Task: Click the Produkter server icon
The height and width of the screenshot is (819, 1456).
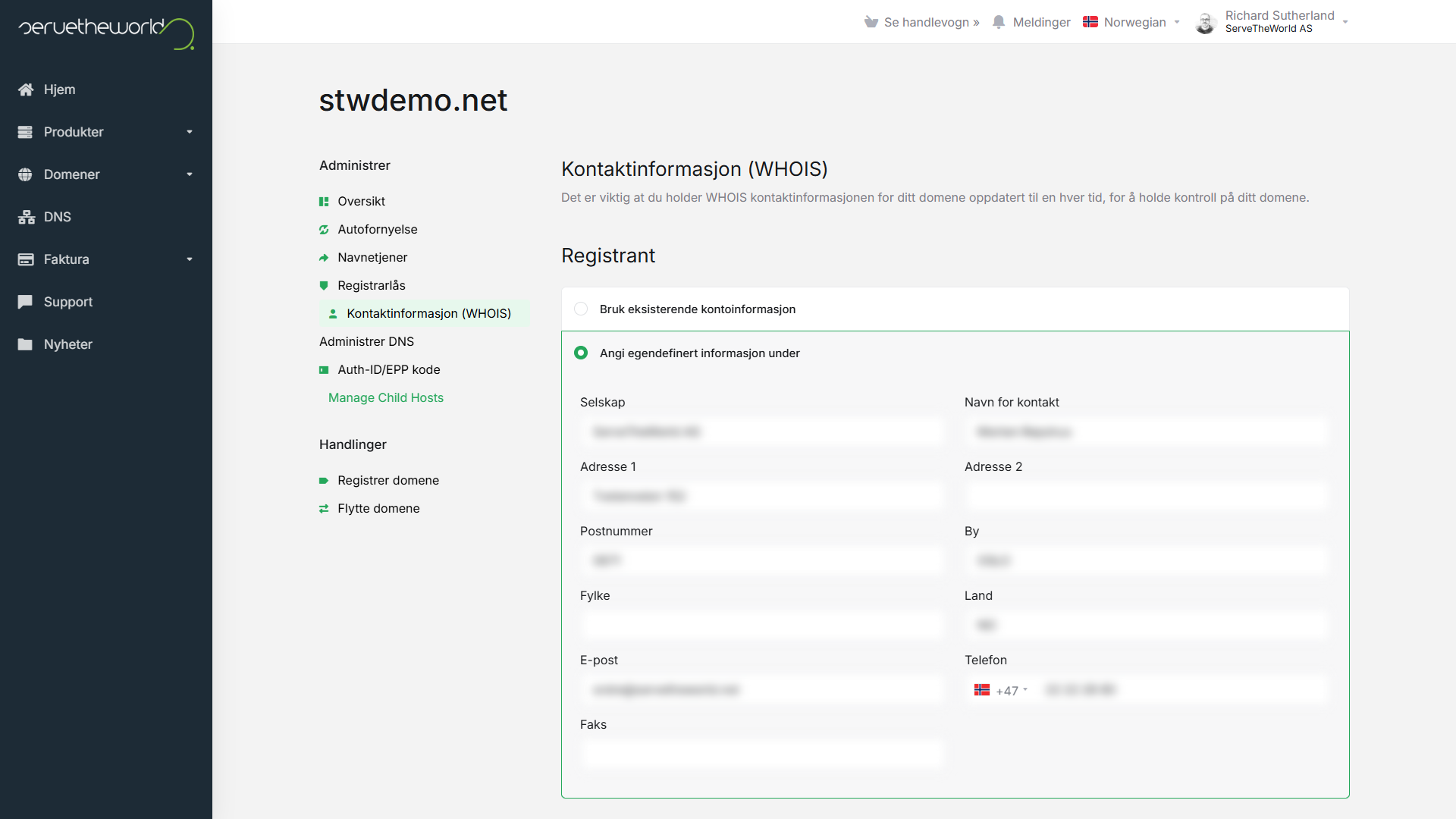Action: (25, 132)
